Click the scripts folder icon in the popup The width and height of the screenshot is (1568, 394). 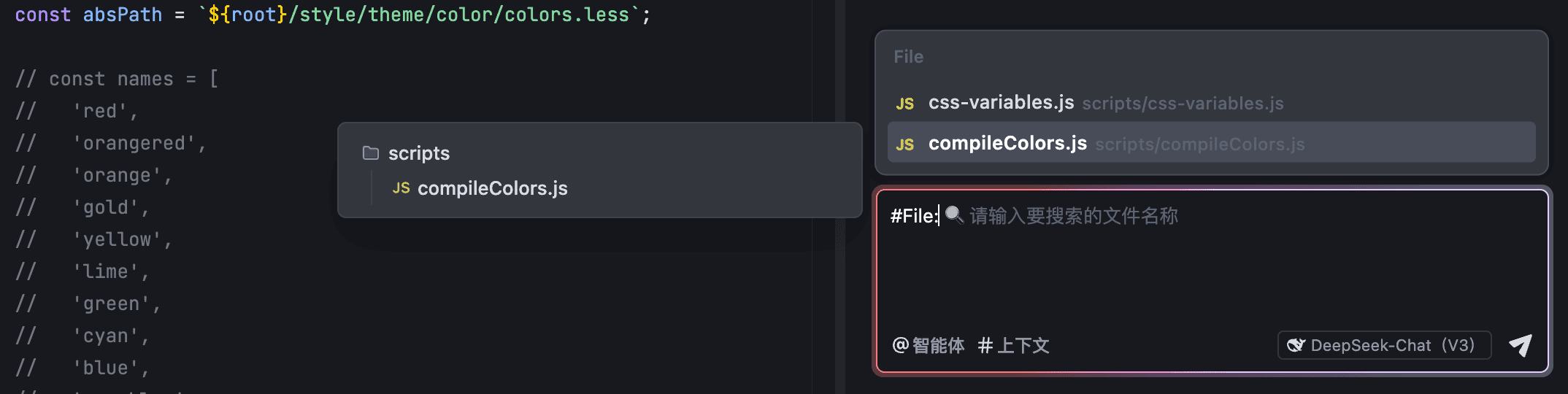[x=371, y=153]
